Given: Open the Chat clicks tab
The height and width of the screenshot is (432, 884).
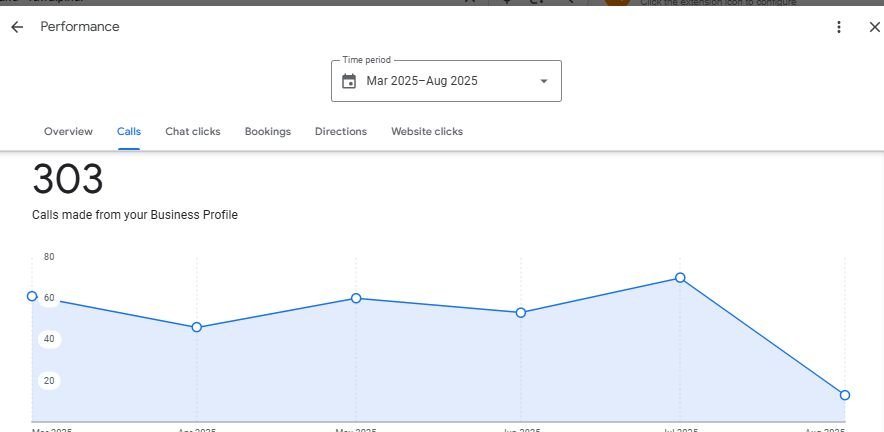Looking at the screenshot, I should pos(193,131).
